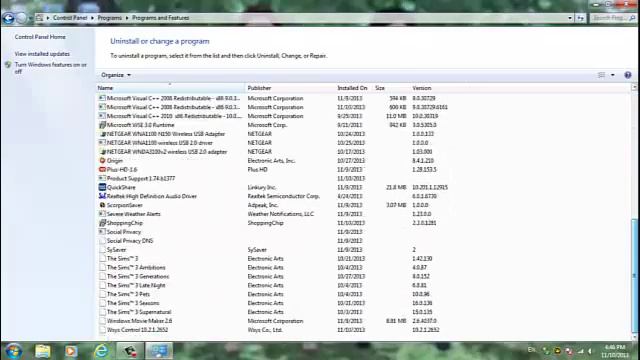
Task: Click the Microsoft WSE 3.0 Runtime icon
Action: 102,125
